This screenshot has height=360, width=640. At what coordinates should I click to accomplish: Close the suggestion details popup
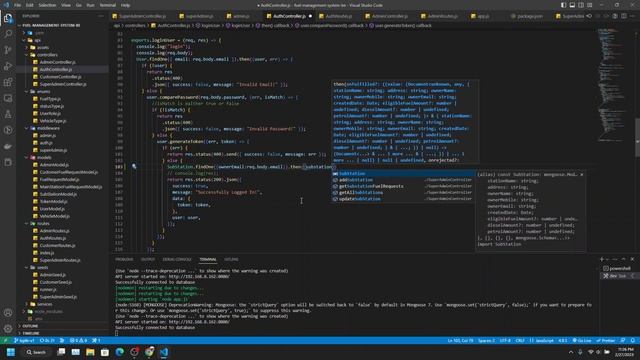tap(582, 175)
